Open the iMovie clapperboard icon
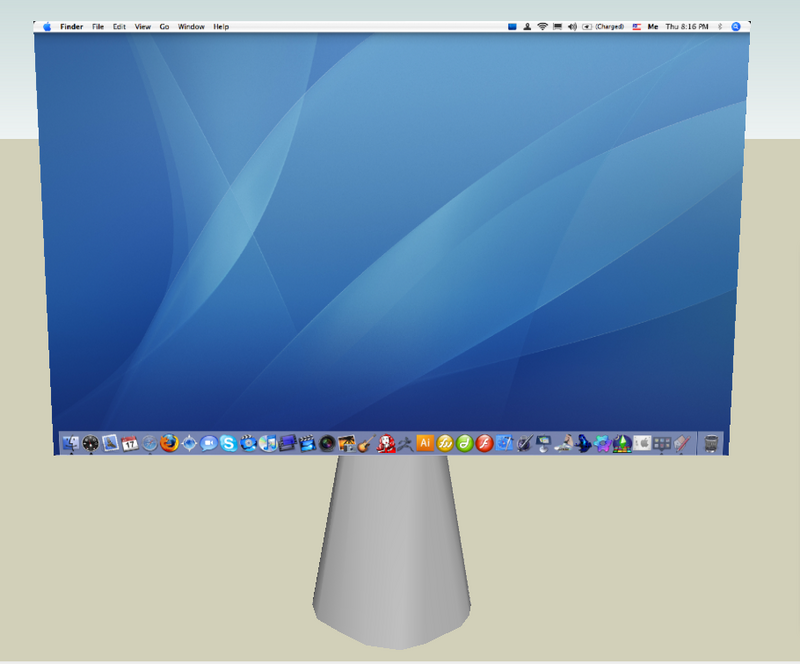This screenshot has height=664, width=800. pos(308,443)
